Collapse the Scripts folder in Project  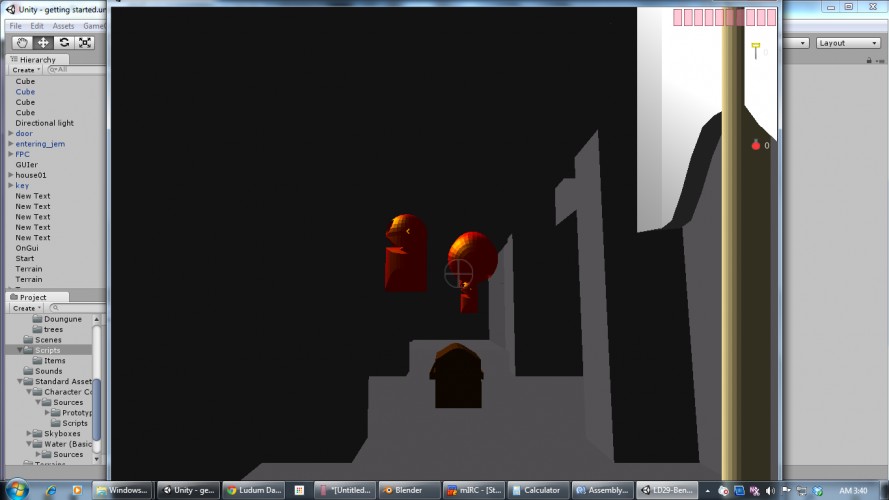20,350
